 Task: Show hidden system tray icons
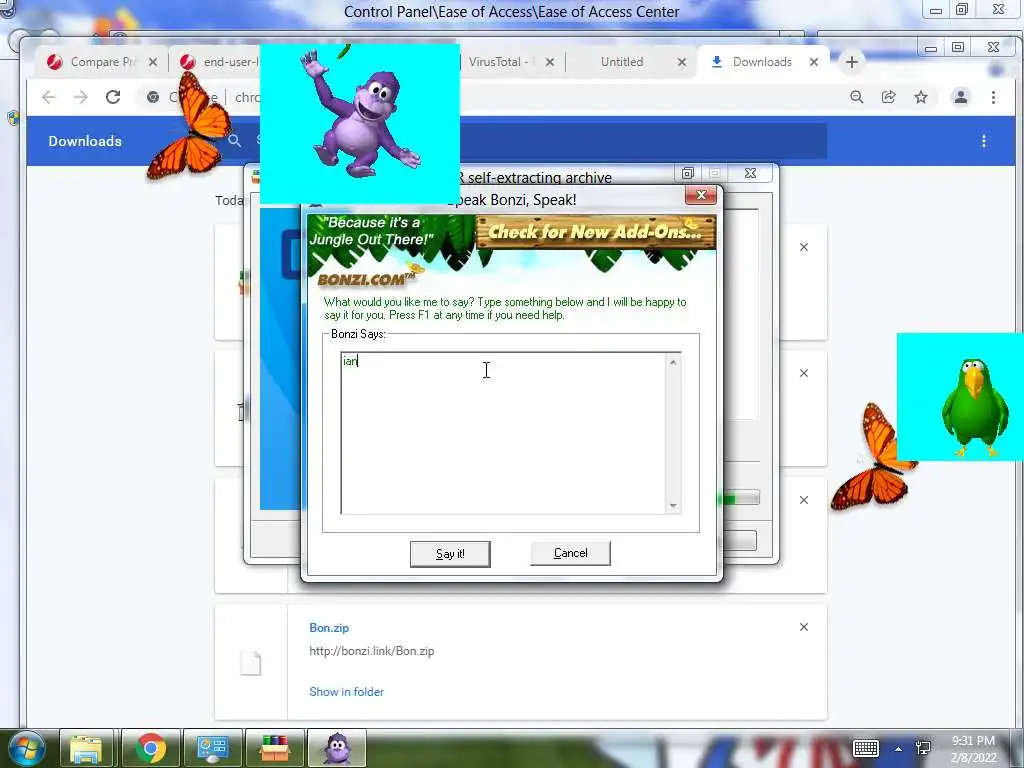[899, 749]
